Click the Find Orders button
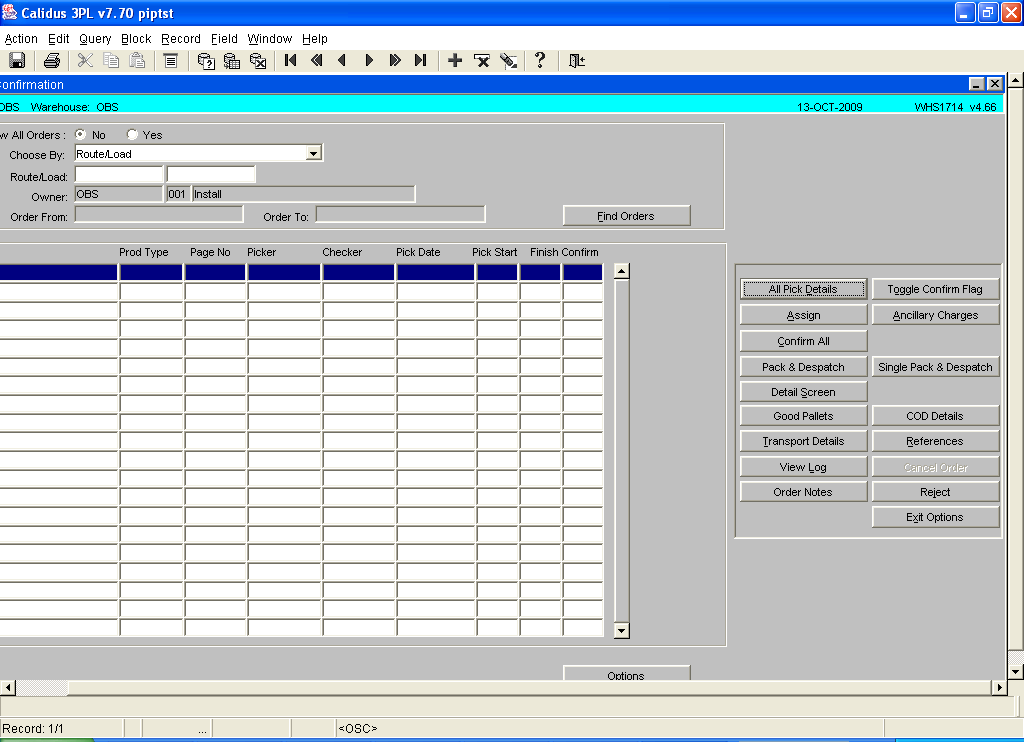 coord(626,216)
